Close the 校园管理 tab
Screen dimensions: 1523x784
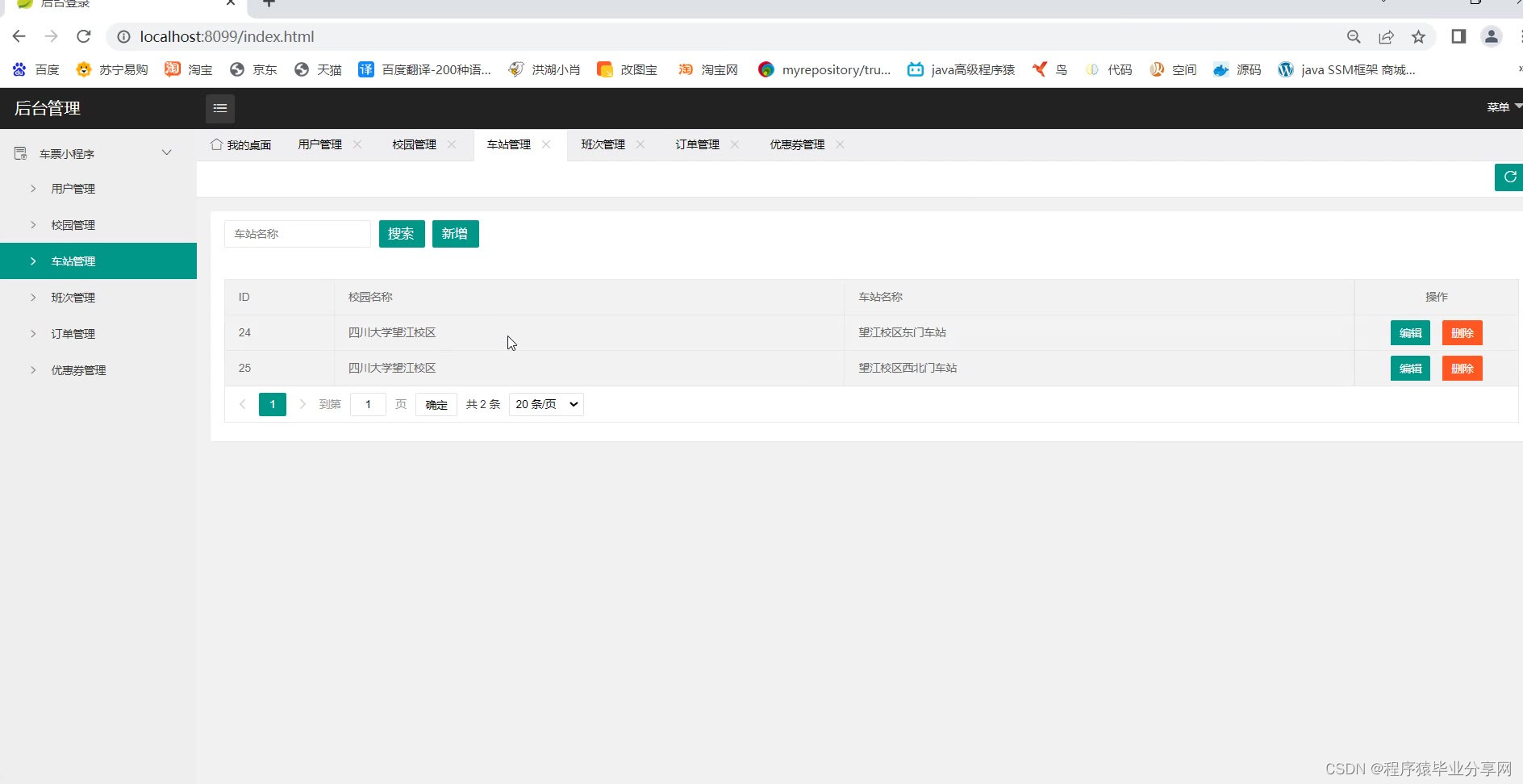[452, 144]
